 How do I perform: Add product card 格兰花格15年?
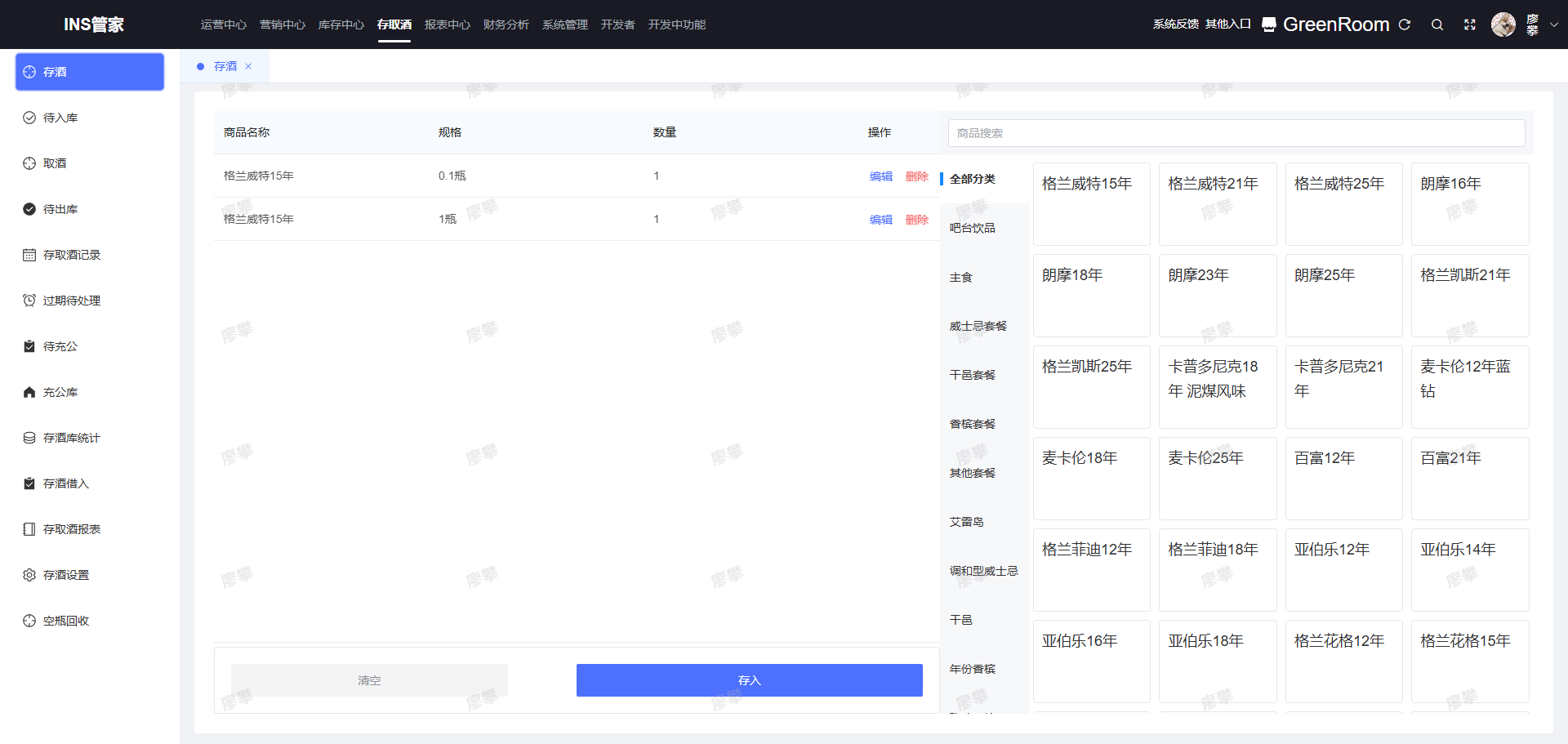1470,662
